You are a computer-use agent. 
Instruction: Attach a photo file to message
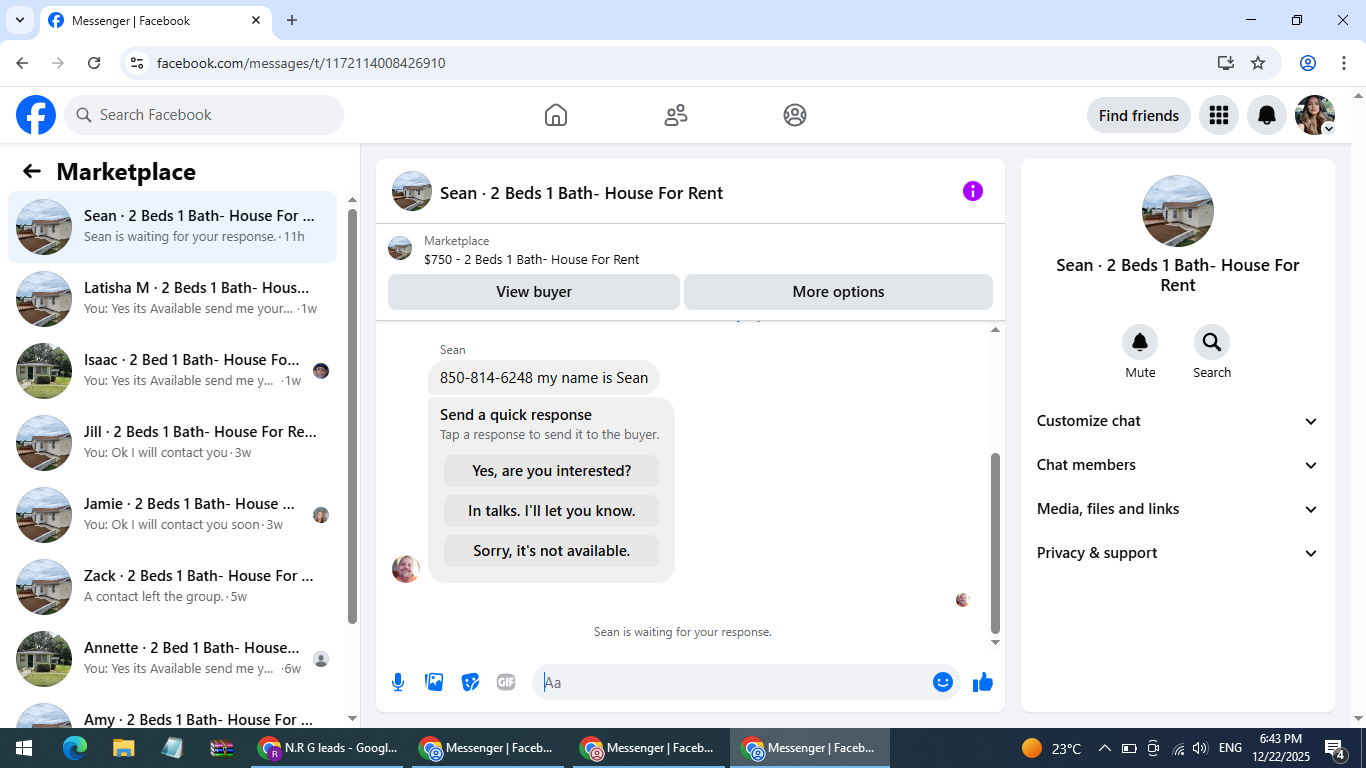click(434, 682)
